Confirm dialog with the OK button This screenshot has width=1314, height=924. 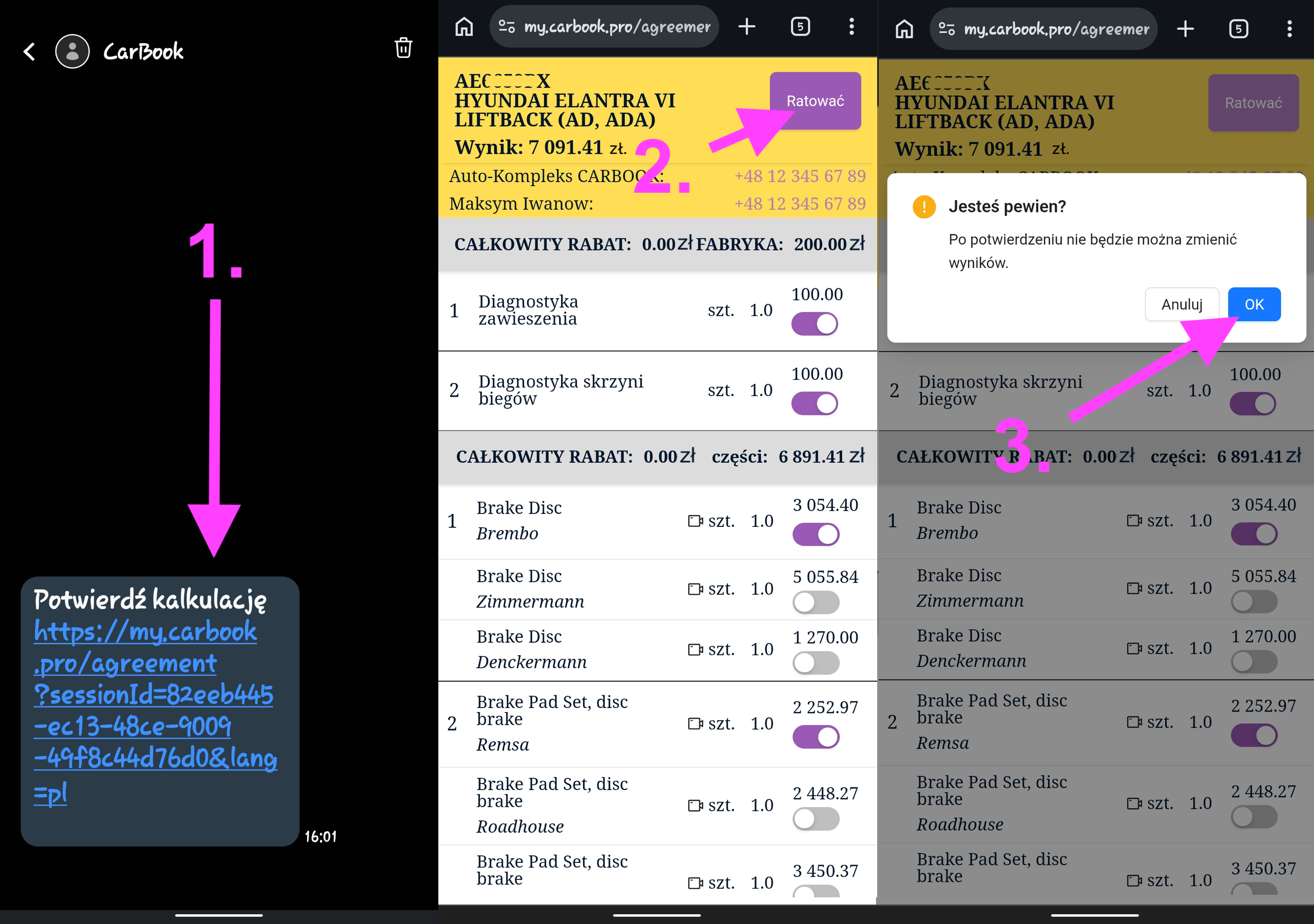(1254, 304)
